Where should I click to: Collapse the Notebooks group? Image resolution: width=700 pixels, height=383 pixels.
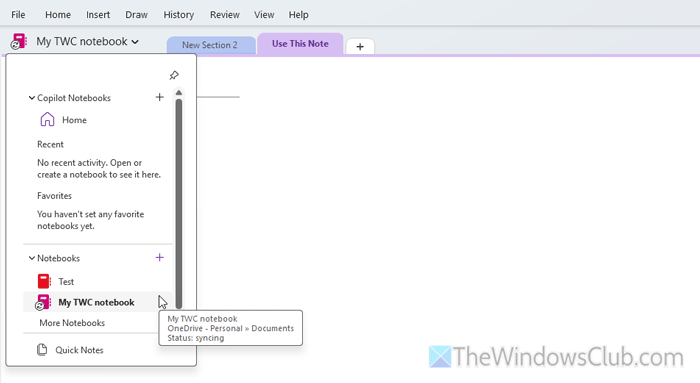[32, 258]
